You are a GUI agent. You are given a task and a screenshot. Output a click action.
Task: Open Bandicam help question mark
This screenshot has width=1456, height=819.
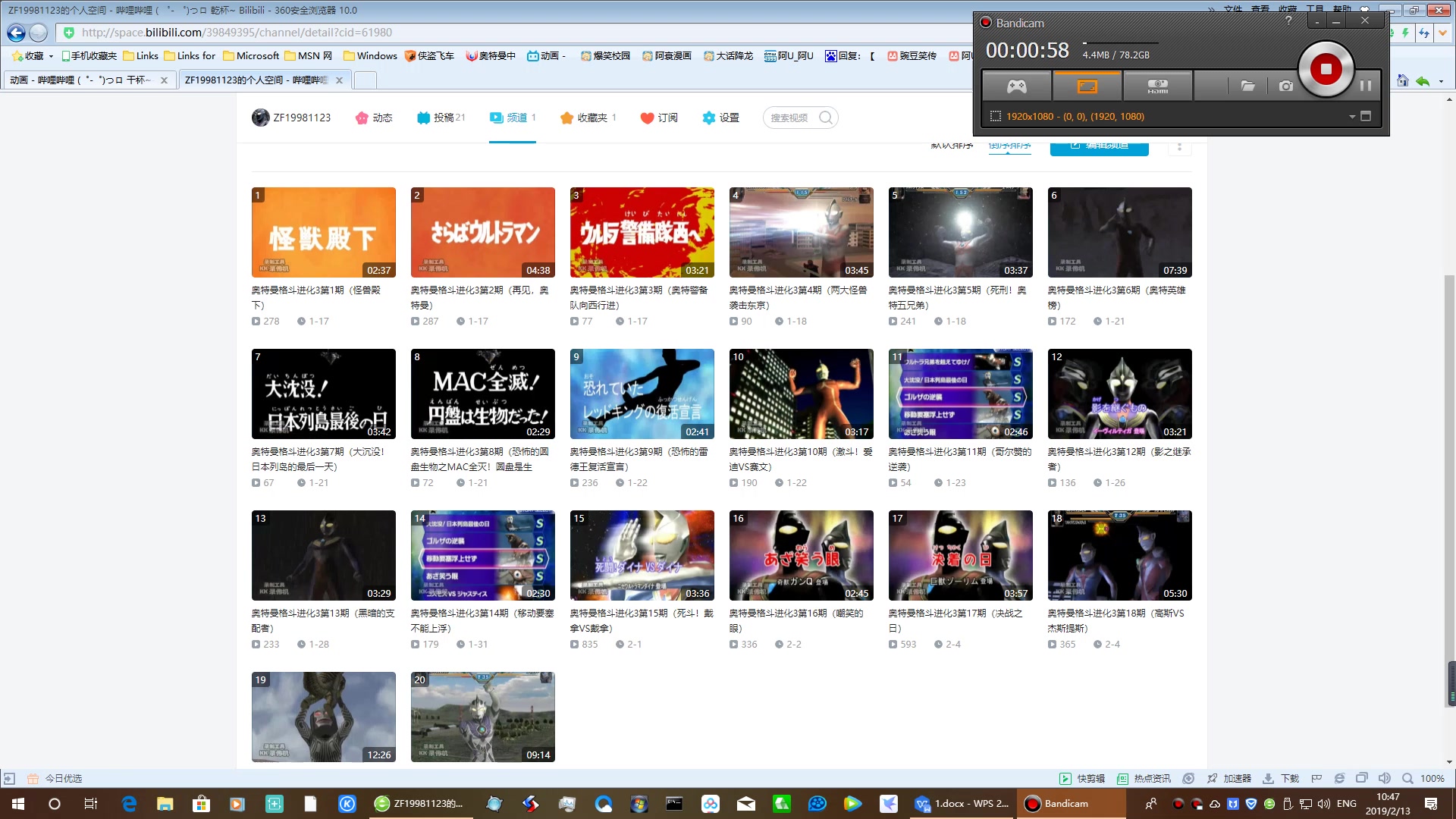tap(1288, 21)
